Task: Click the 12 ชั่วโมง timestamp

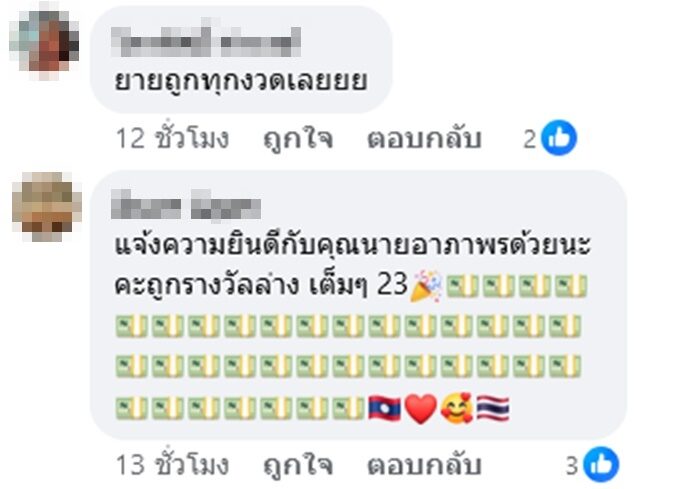Action: coord(172,138)
